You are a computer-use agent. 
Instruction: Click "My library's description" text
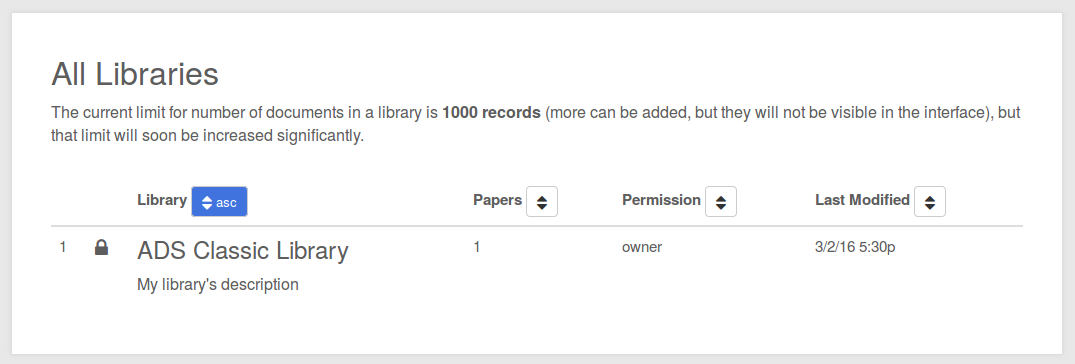coord(218,284)
